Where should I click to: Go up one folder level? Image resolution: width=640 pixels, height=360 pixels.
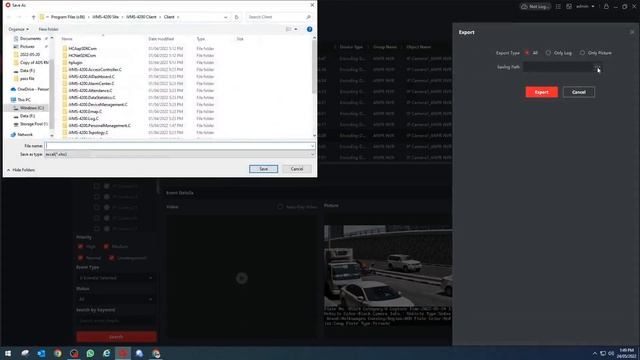(33, 17)
